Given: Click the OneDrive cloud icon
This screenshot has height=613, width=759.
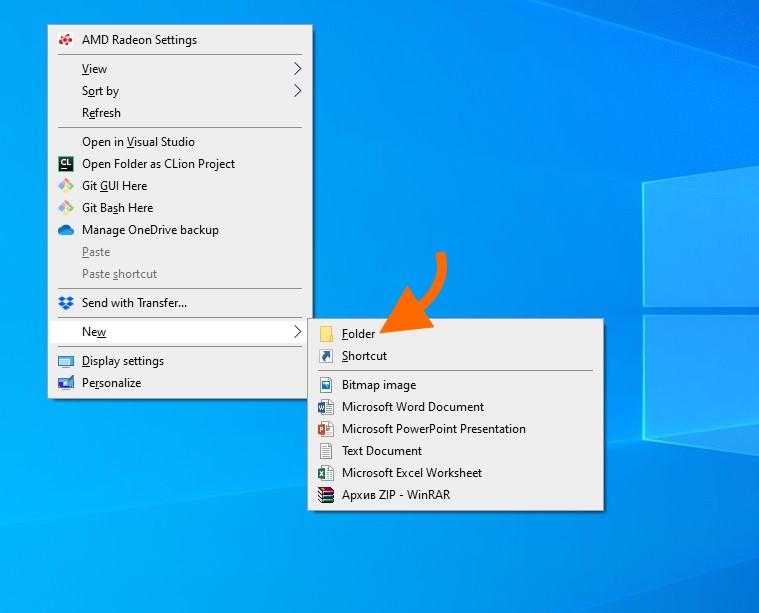Looking at the screenshot, I should (x=65, y=230).
